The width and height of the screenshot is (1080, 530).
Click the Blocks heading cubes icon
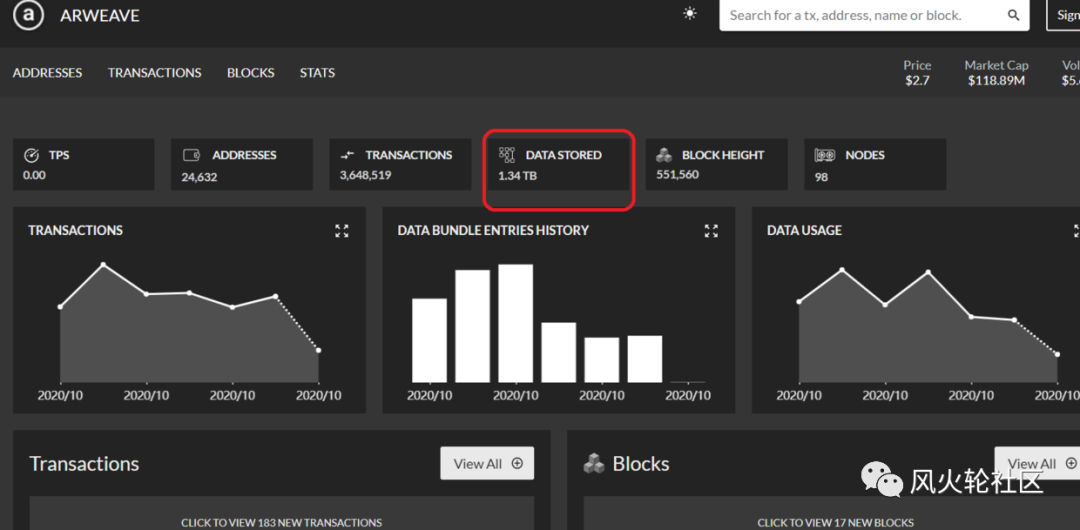click(594, 463)
